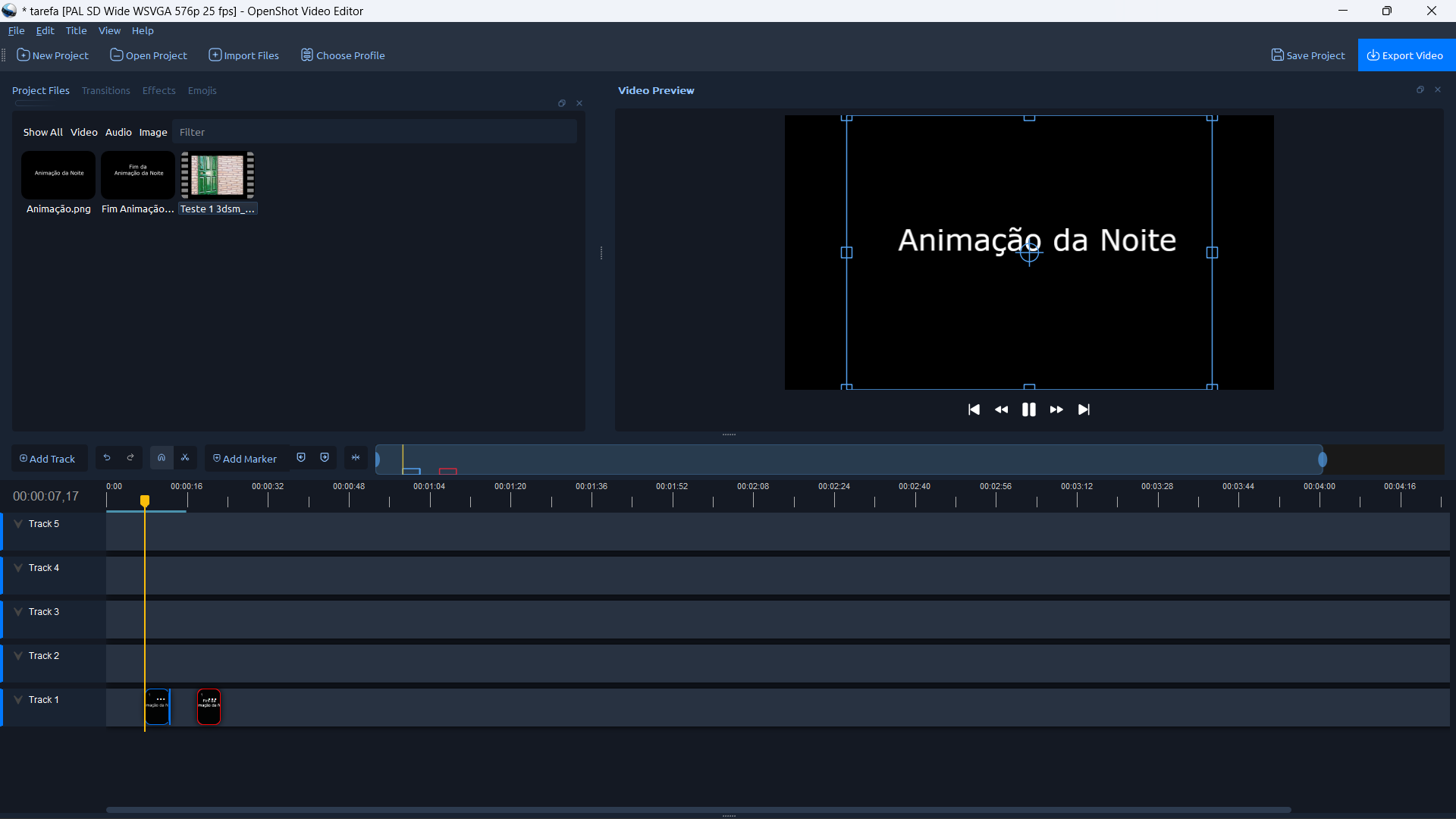The width and height of the screenshot is (1456, 819).
Task: Enable the Image filter in Project Files
Action: pyautogui.click(x=152, y=132)
